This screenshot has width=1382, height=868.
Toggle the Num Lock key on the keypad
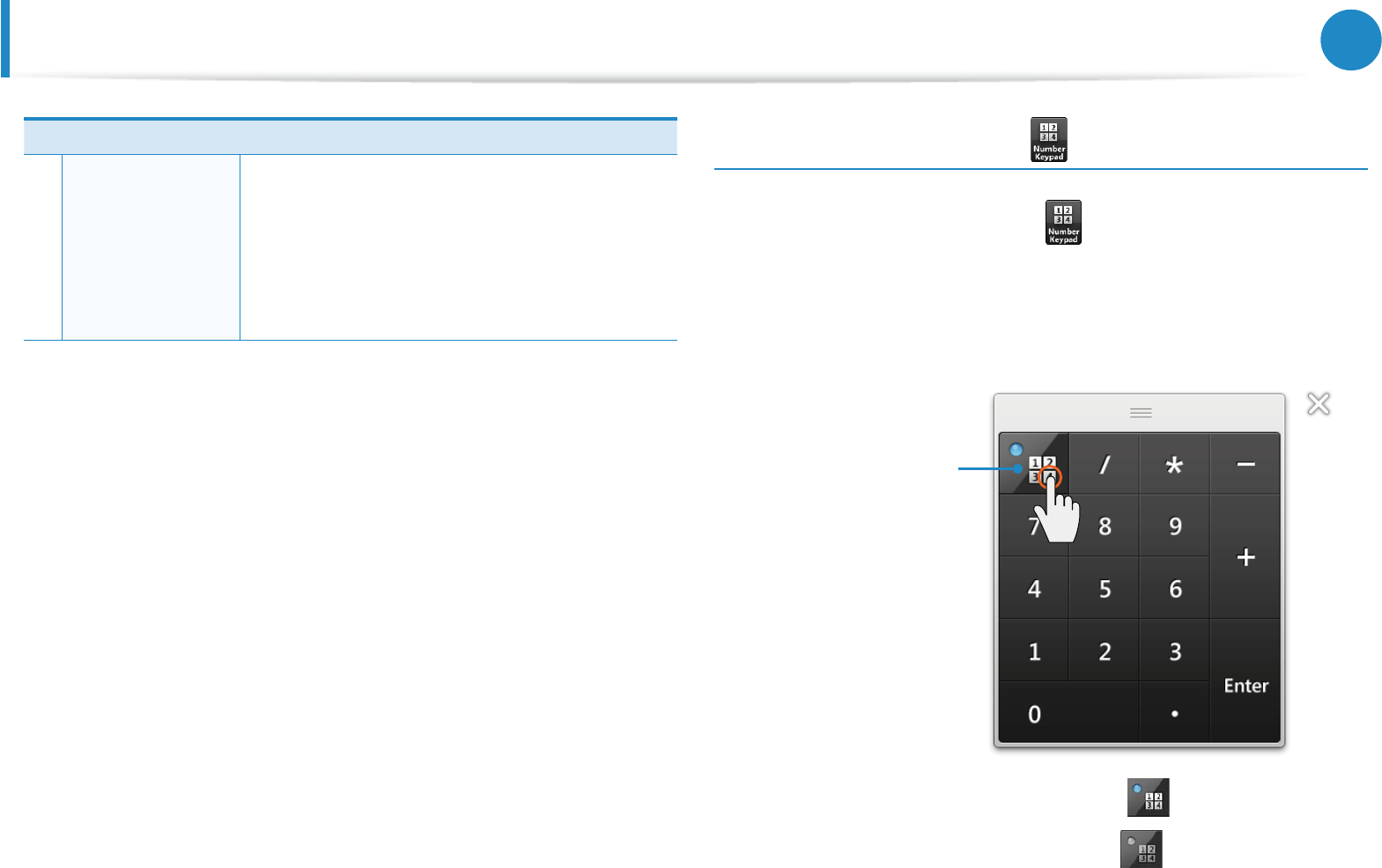[1034, 464]
